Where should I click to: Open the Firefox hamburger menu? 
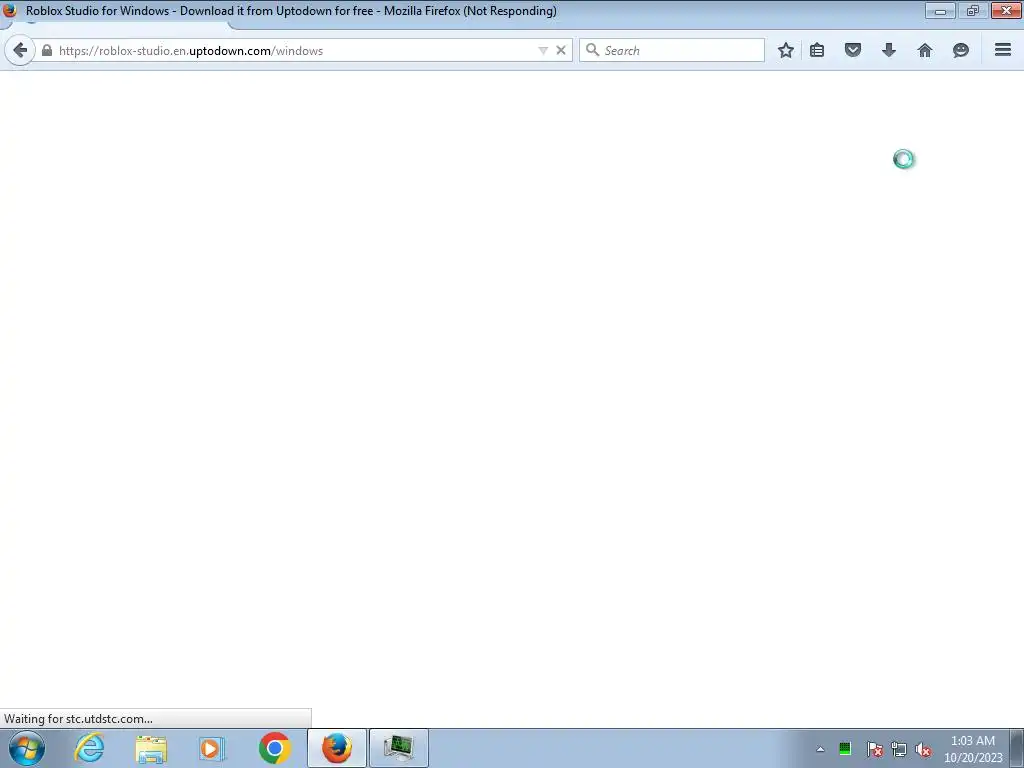(x=1003, y=50)
